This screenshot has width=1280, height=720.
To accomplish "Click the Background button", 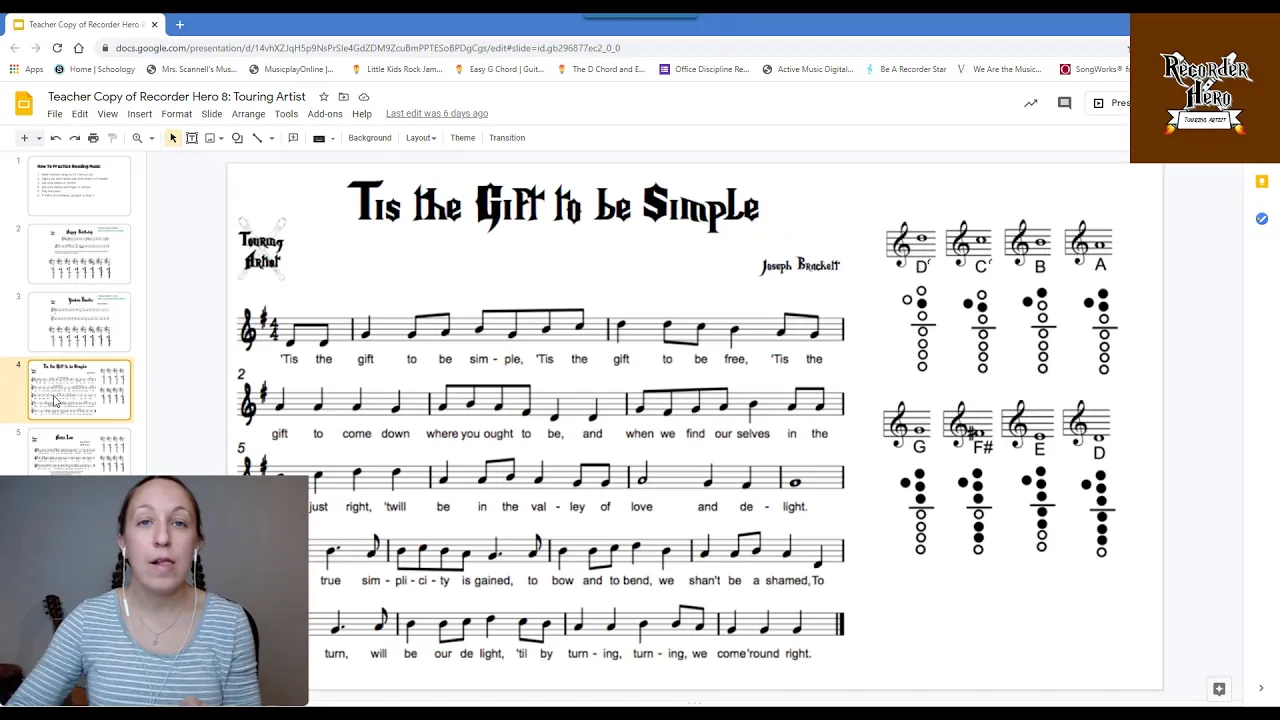I will click(x=370, y=138).
